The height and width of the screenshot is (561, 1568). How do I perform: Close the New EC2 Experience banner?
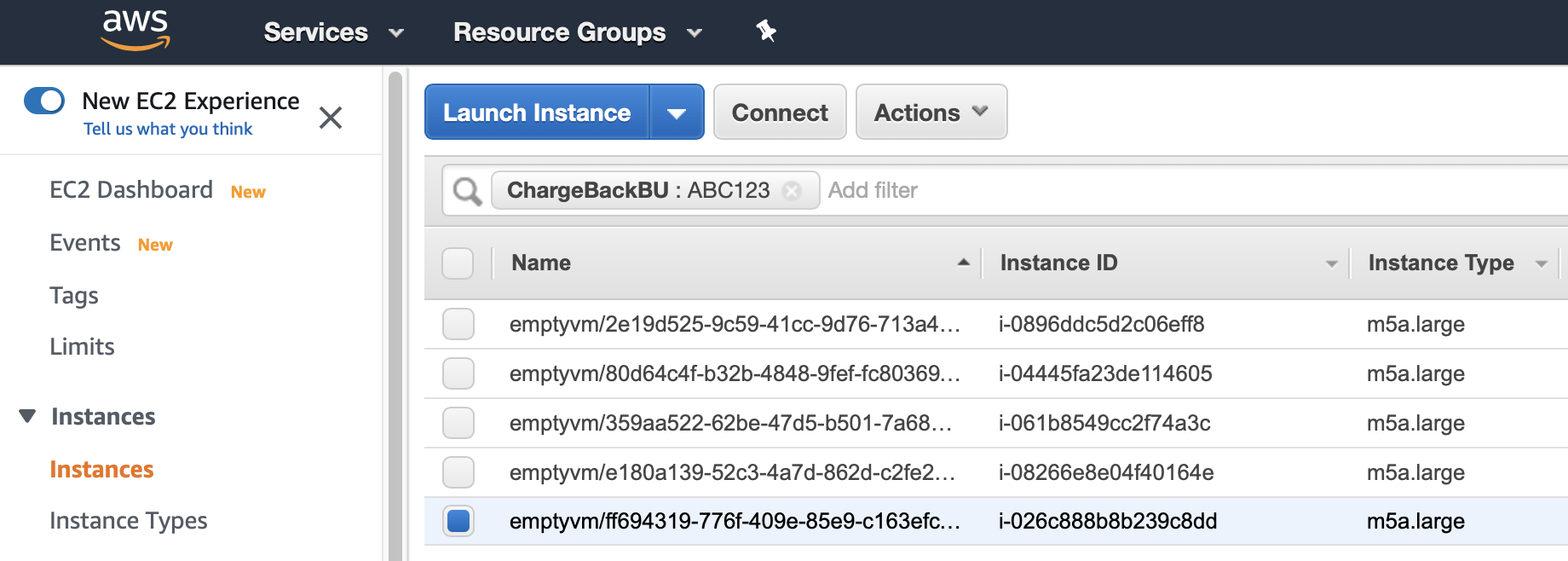(x=331, y=117)
